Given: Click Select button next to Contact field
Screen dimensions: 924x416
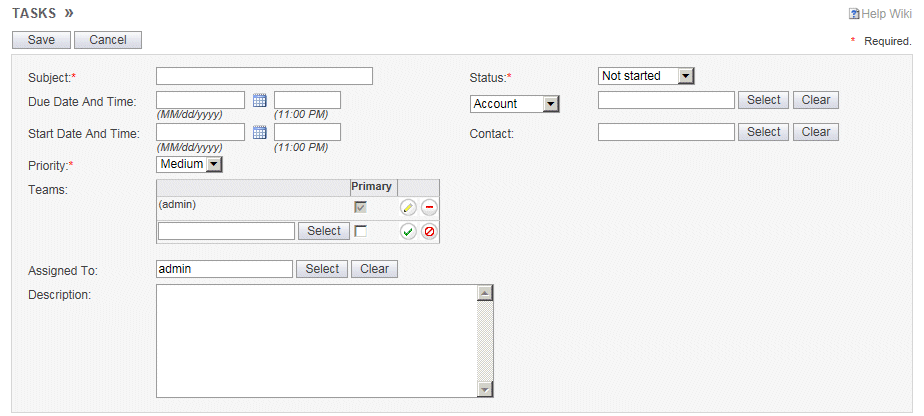Looking at the screenshot, I should pyautogui.click(x=763, y=132).
